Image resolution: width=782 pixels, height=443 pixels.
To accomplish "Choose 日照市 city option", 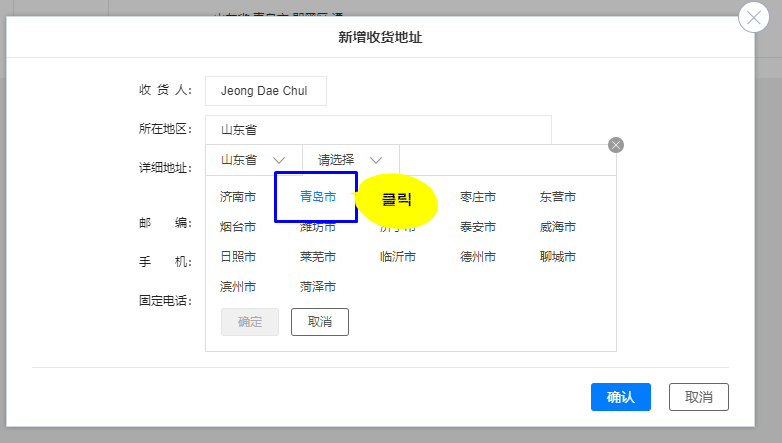I will (x=238, y=257).
